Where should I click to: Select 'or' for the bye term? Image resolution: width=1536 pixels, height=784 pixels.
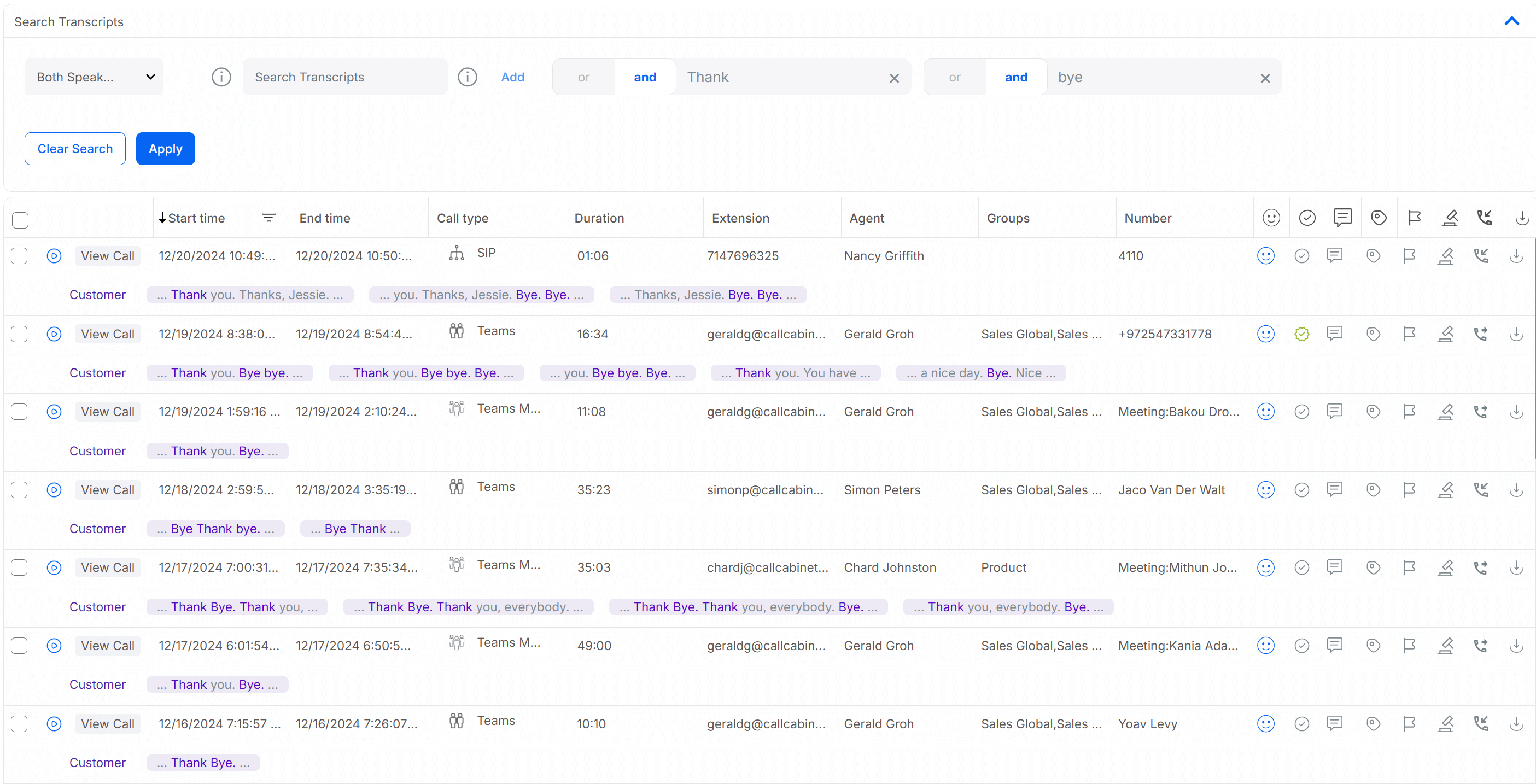click(x=955, y=77)
